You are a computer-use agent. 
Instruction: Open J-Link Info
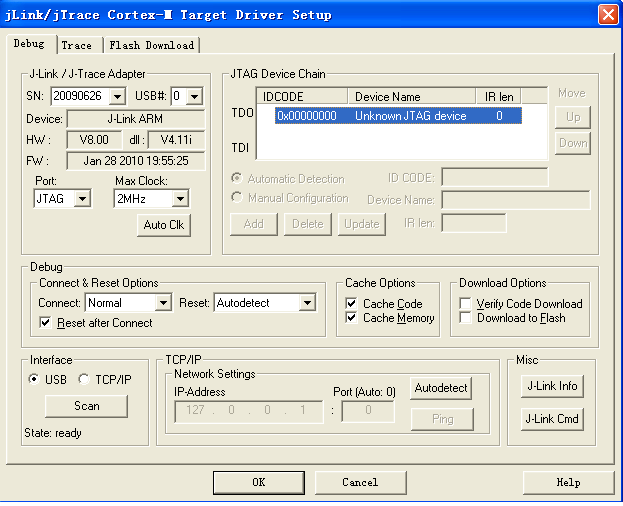coord(552,386)
